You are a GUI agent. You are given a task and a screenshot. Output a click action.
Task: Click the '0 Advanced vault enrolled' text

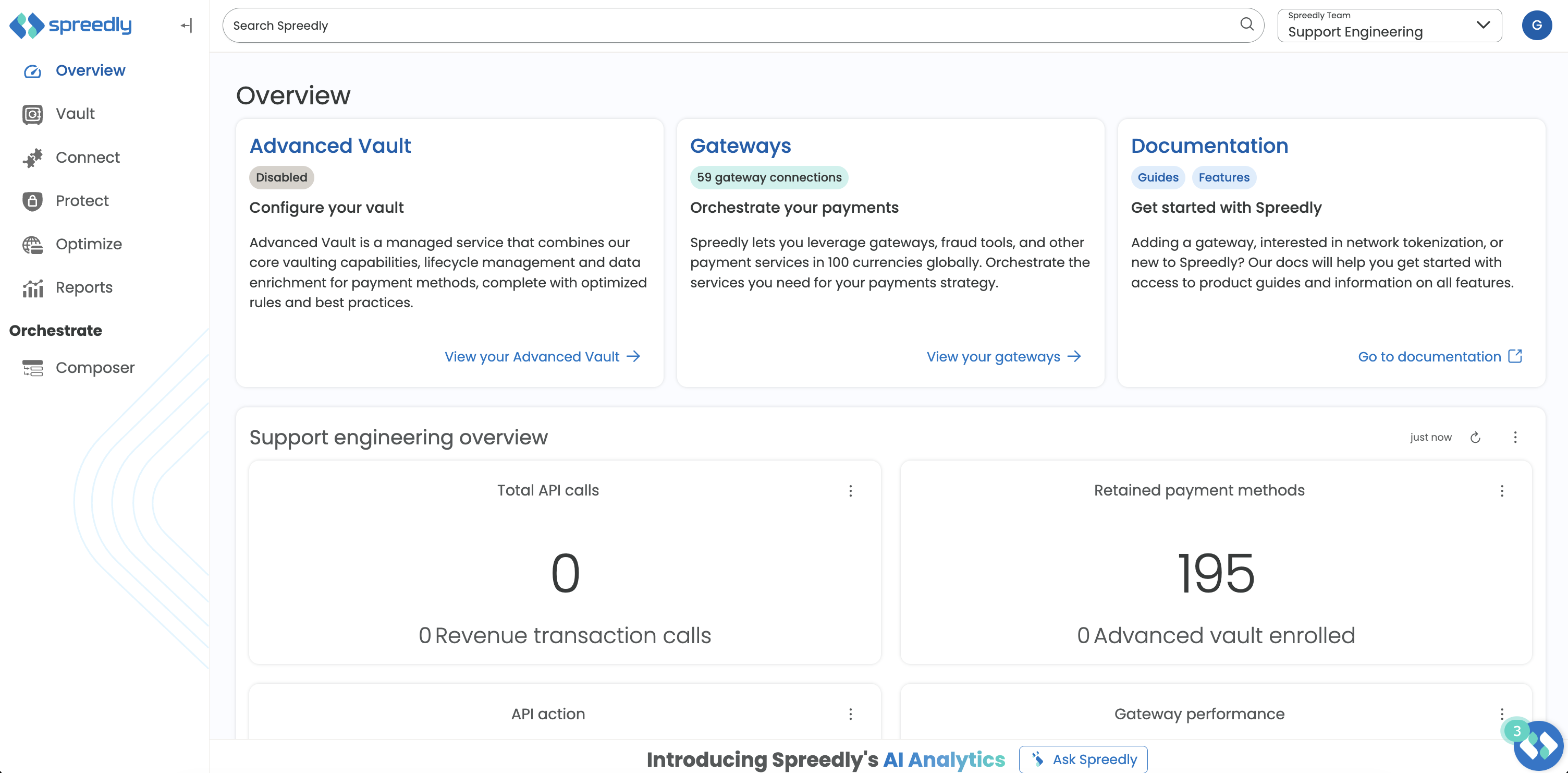click(x=1216, y=635)
